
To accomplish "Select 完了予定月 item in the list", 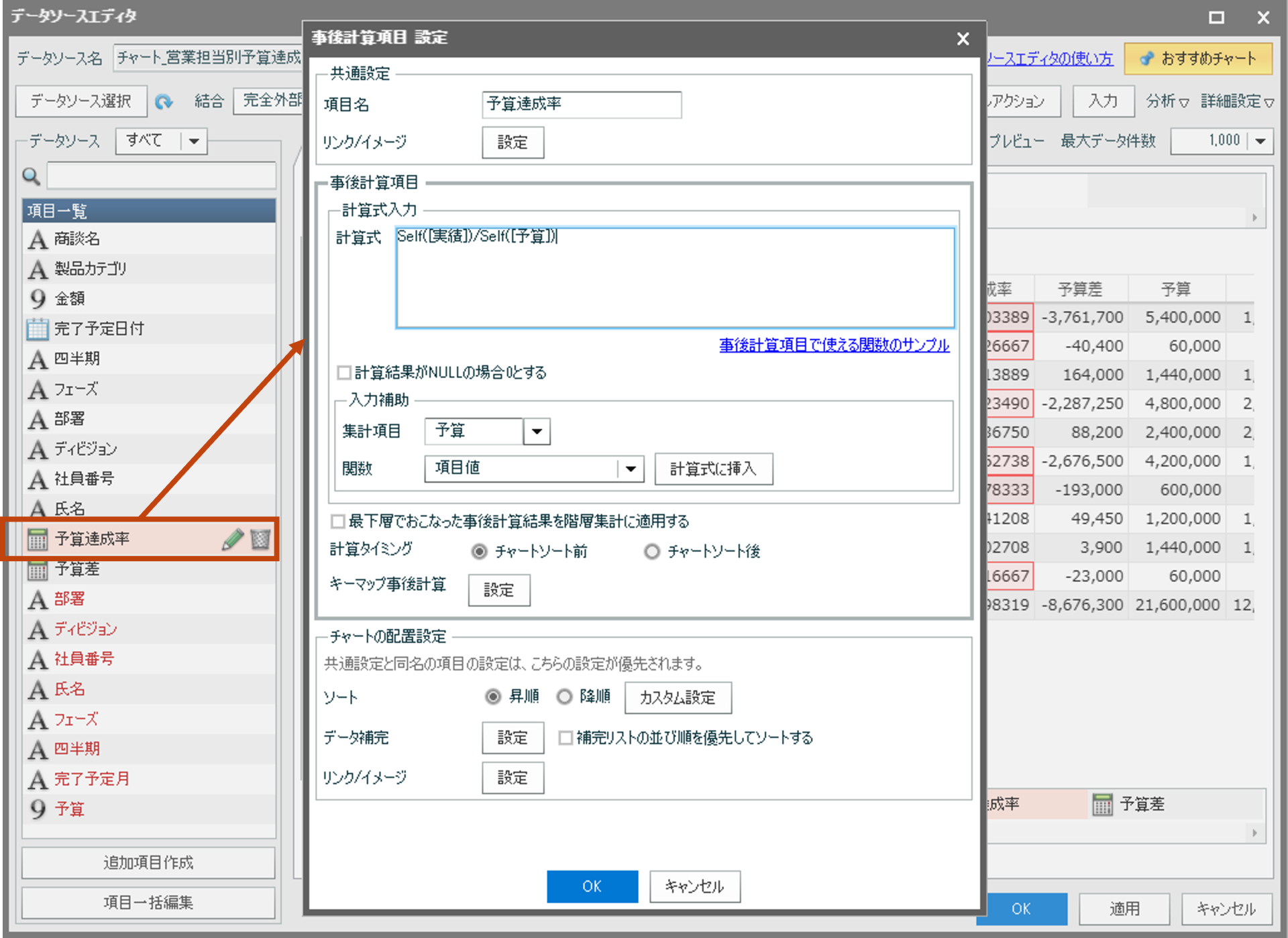I will coord(149,779).
